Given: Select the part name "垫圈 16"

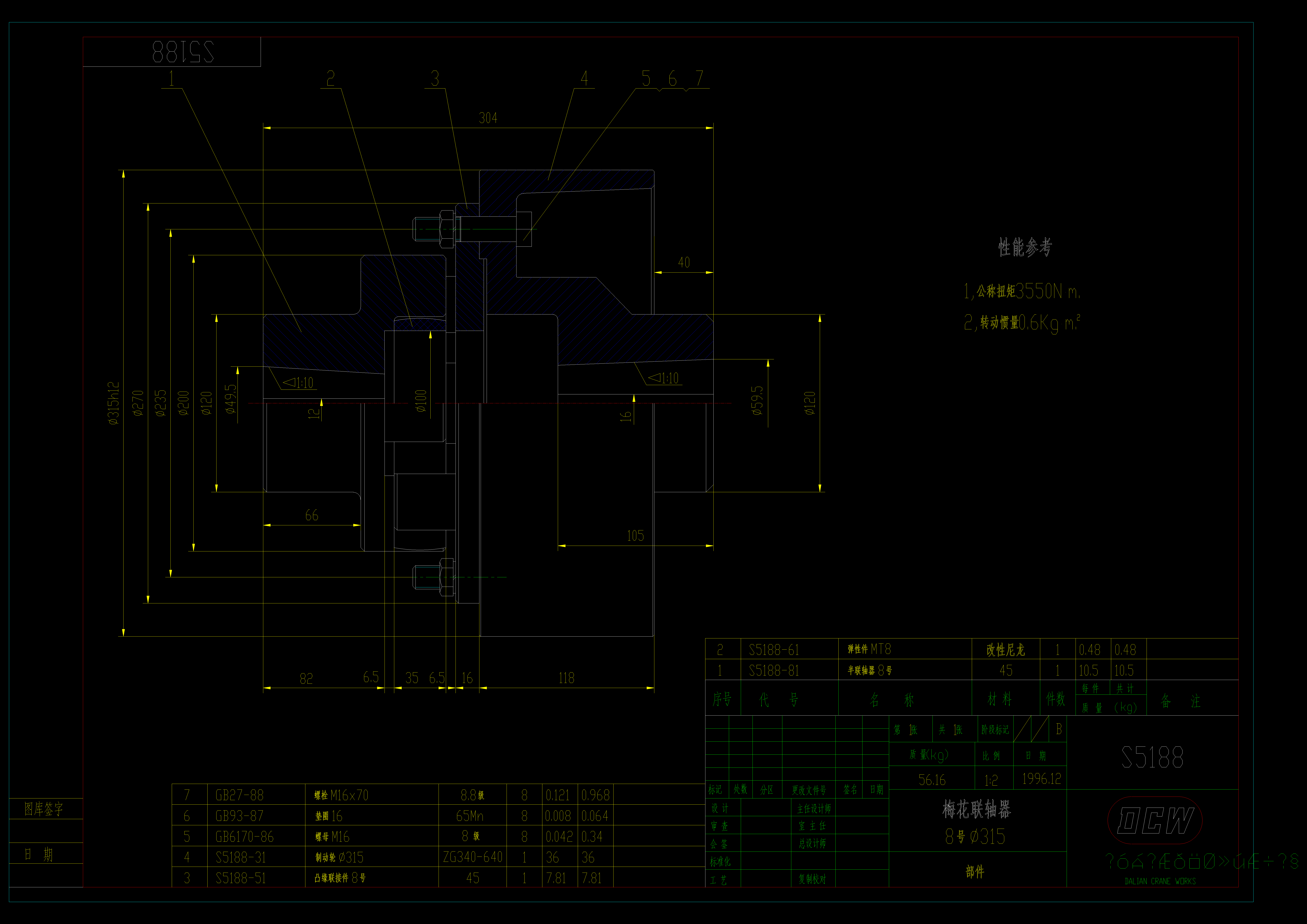Looking at the screenshot, I should pyautogui.click(x=329, y=816).
